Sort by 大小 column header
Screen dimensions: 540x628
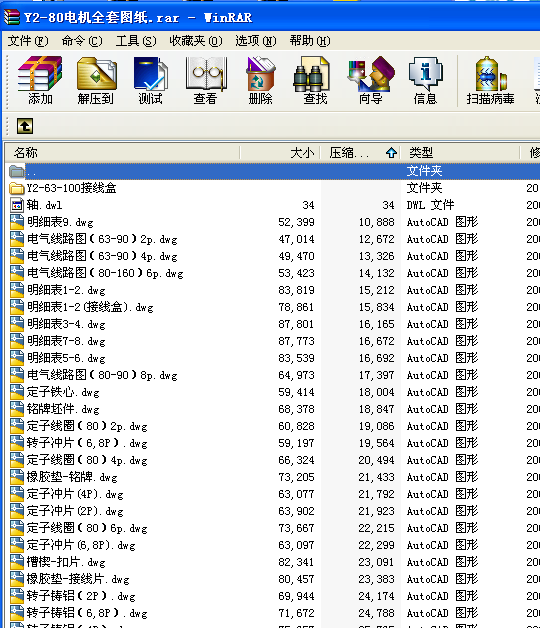tap(280, 153)
